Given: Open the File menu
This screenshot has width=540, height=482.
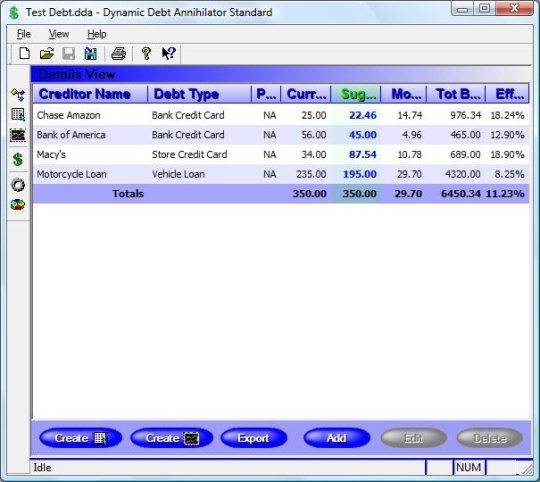Looking at the screenshot, I should tap(24, 34).
